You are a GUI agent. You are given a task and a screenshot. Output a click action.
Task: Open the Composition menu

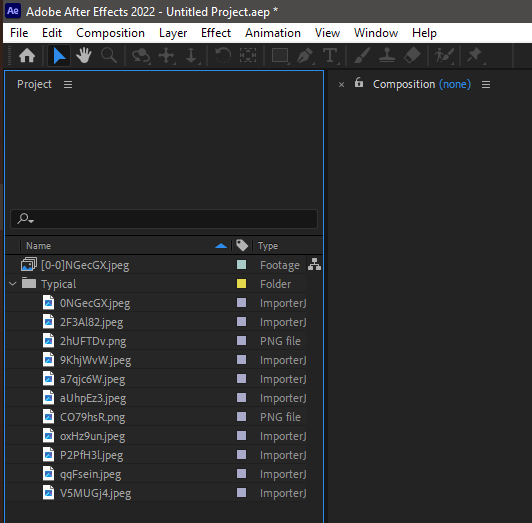coord(110,33)
